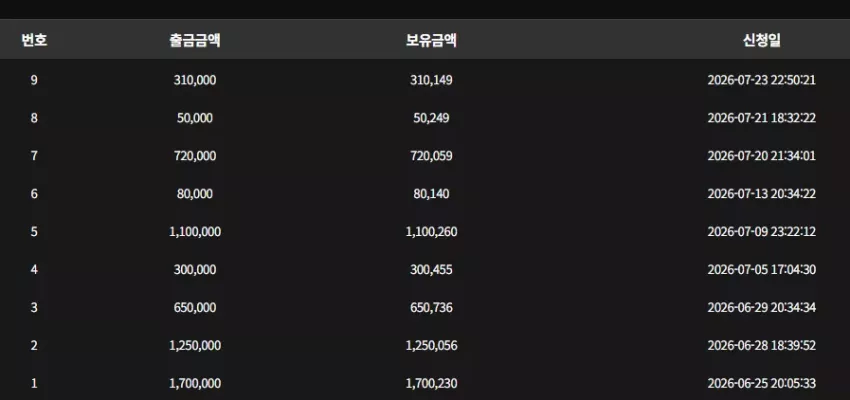Select row number 3

tap(34, 308)
